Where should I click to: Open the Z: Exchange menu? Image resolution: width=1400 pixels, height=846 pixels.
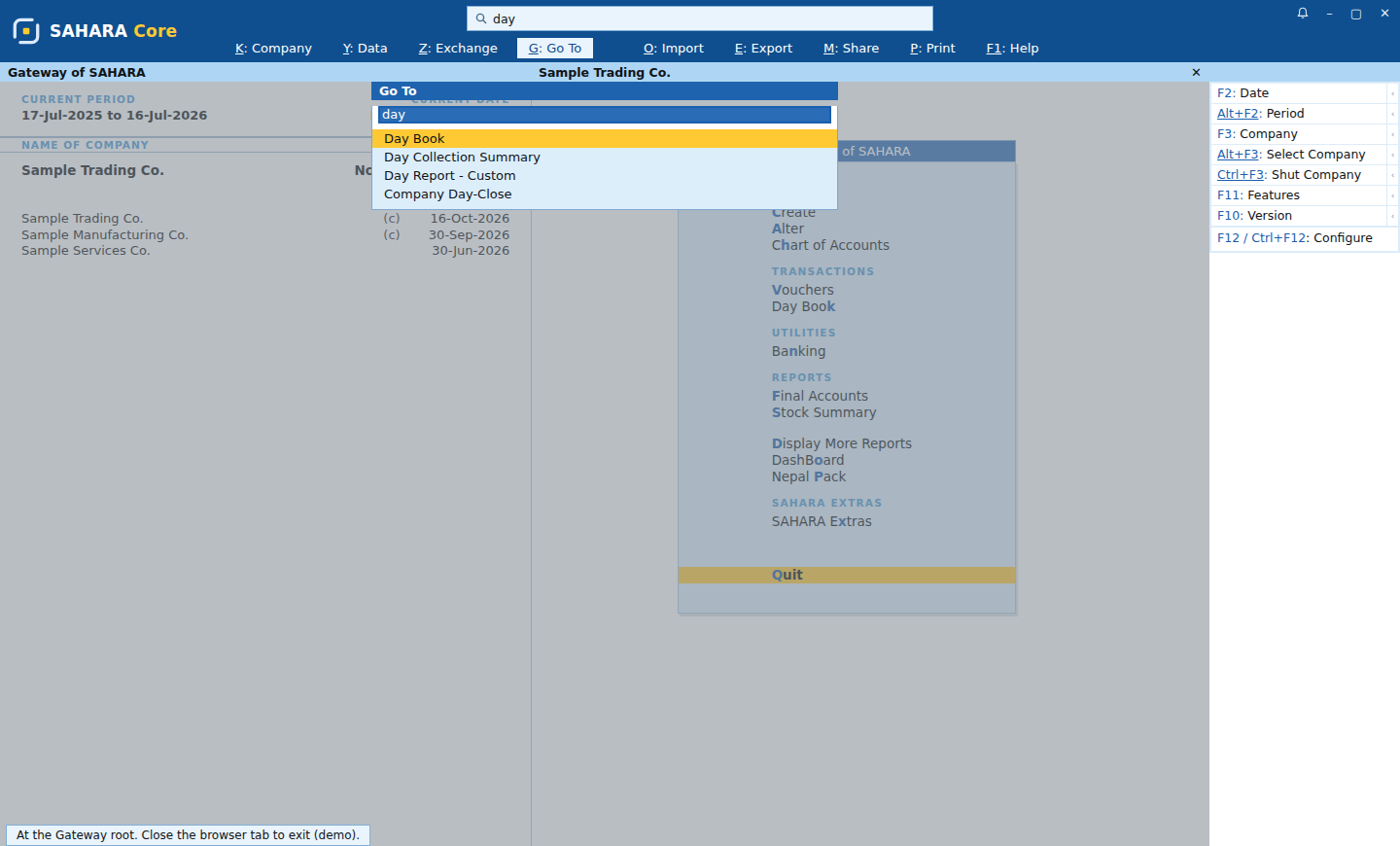[458, 48]
